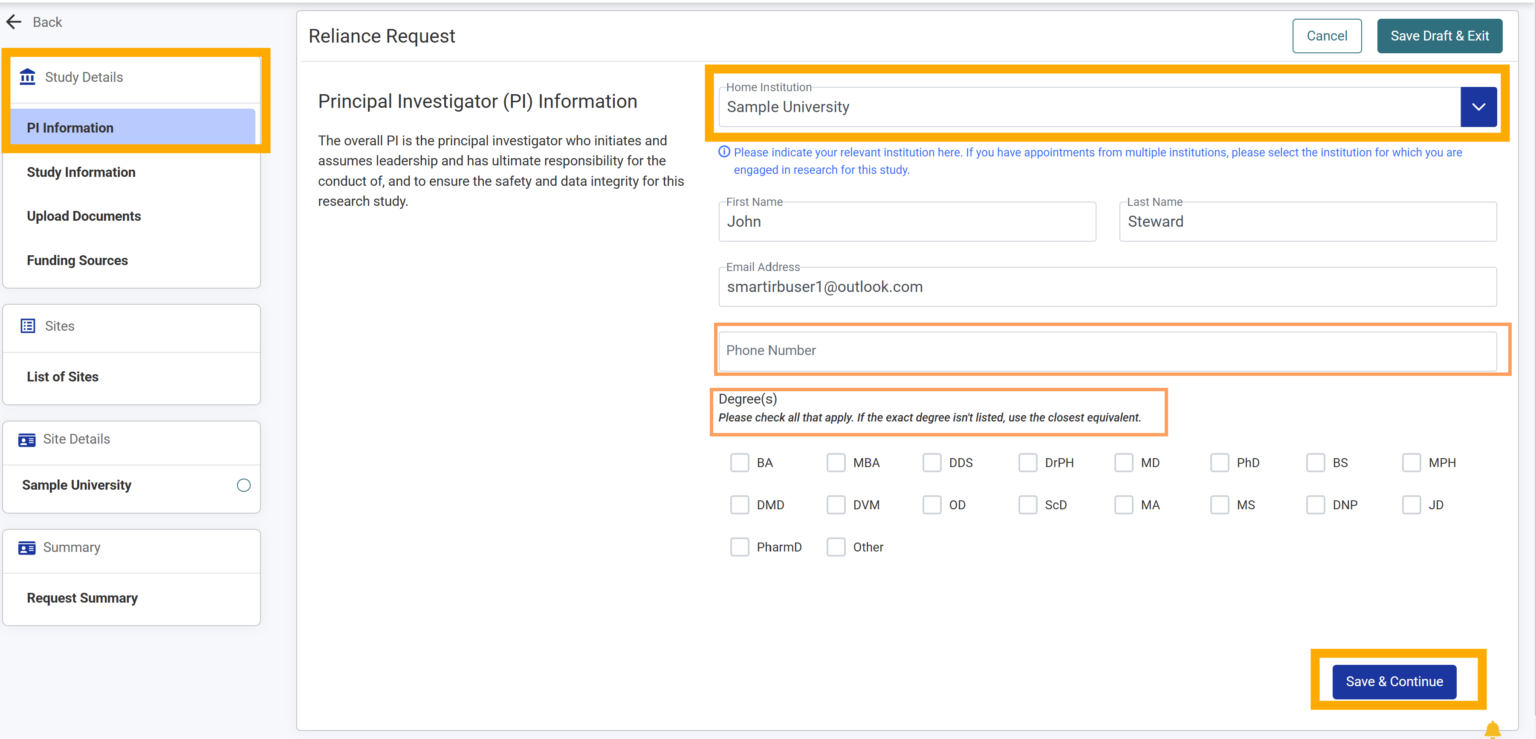
Task: Enable the Other degree checkbox
Action: (836, 546)
